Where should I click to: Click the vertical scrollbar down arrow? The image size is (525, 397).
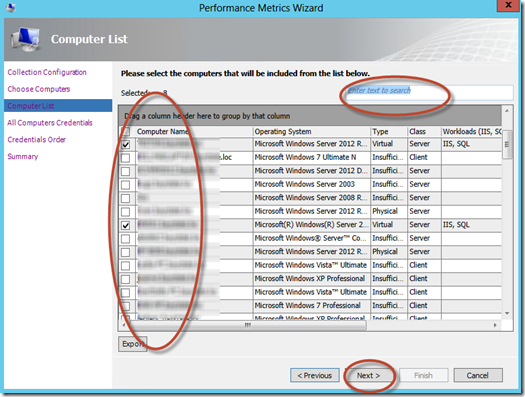[507, 314]
